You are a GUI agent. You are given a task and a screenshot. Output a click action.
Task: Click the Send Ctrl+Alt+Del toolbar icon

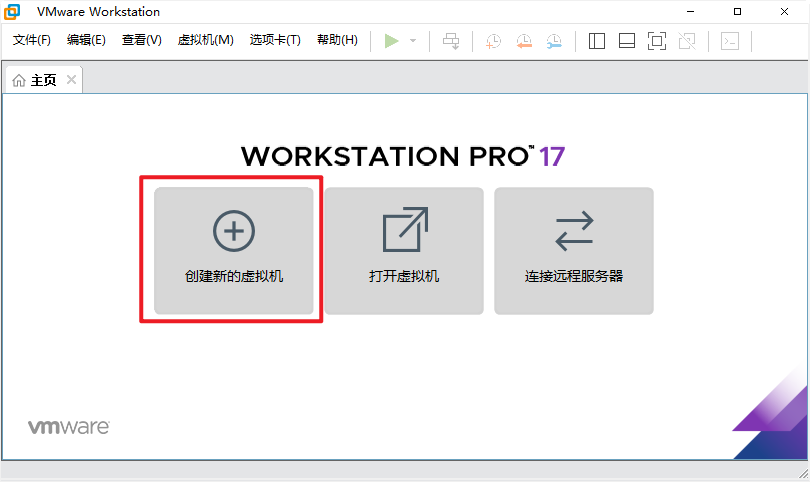pyautogui.click(x=451, y=41)
